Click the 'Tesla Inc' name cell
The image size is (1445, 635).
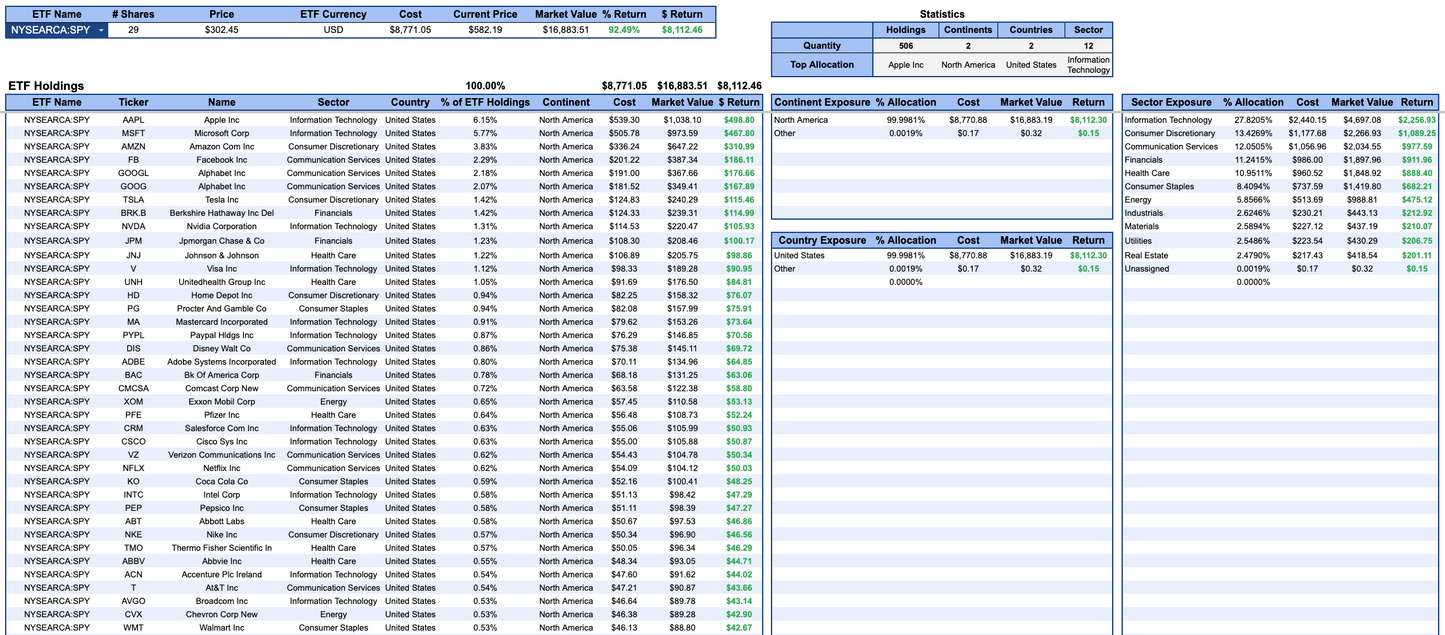pos(221,199)
